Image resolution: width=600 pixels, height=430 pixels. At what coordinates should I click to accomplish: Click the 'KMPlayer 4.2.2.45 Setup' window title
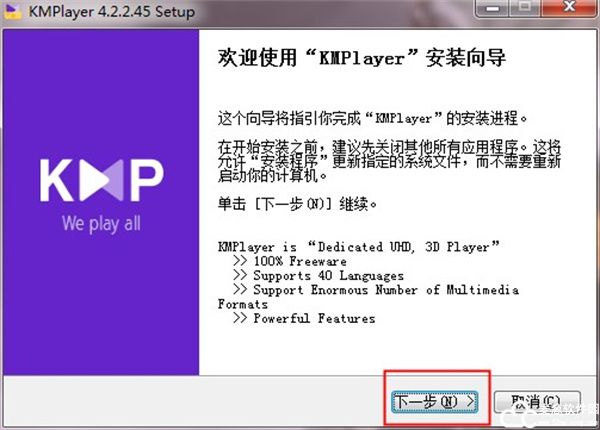click(112, 11)
